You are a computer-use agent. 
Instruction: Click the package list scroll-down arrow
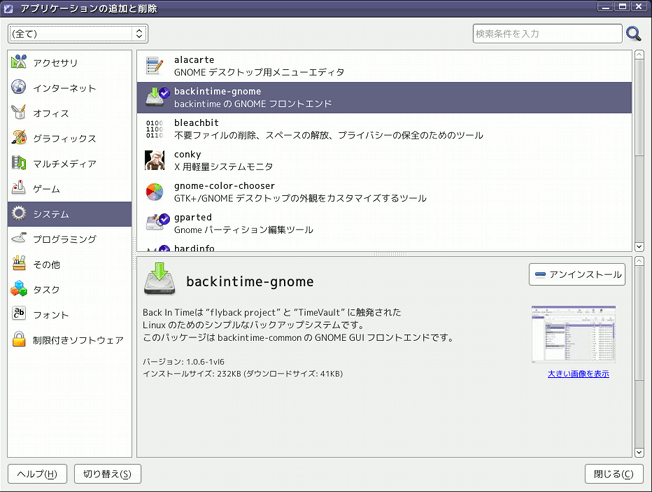(639, 247)
